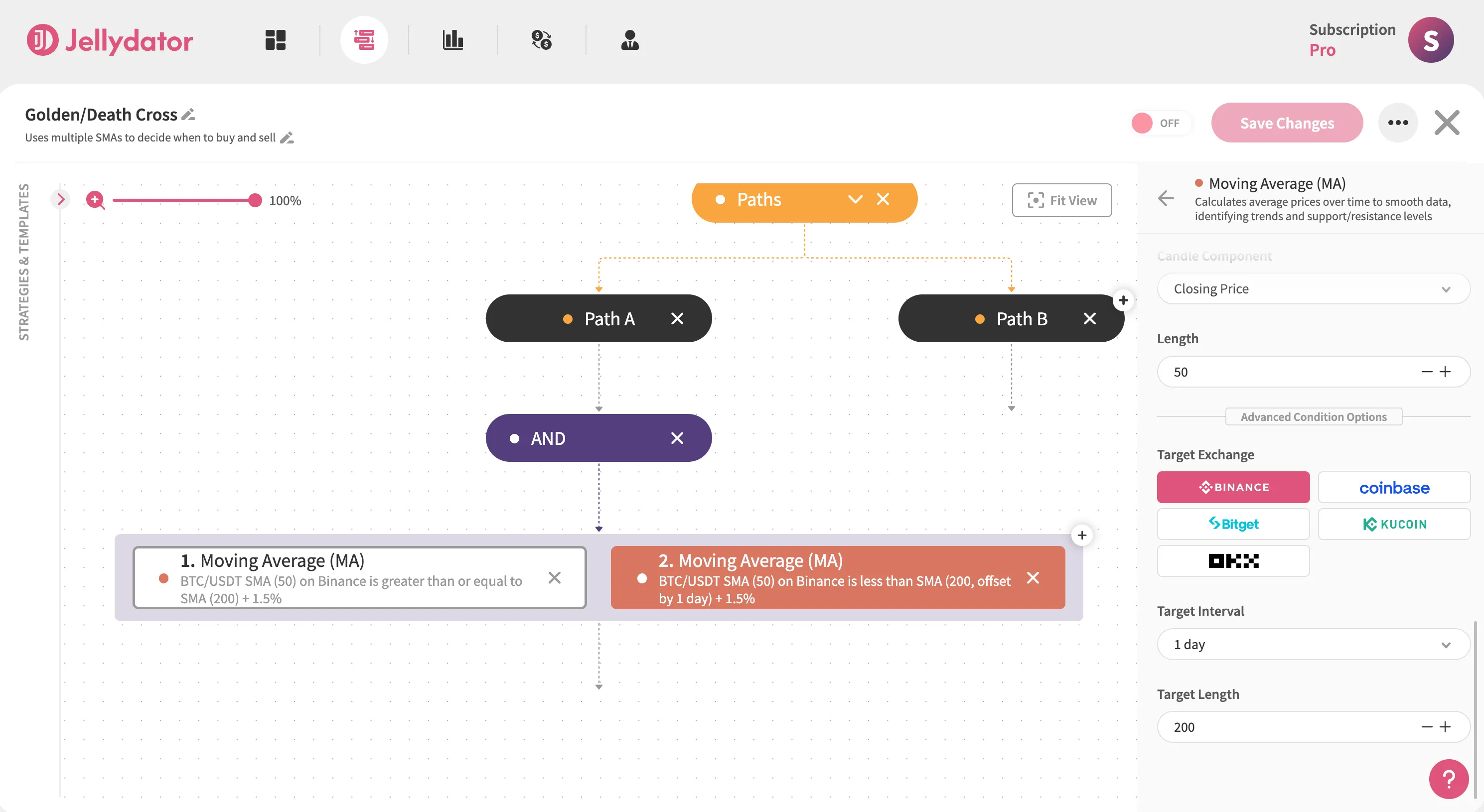1484x812 pixels.
Task: Remove the Paths node
Action: click(x=883, y=199)
